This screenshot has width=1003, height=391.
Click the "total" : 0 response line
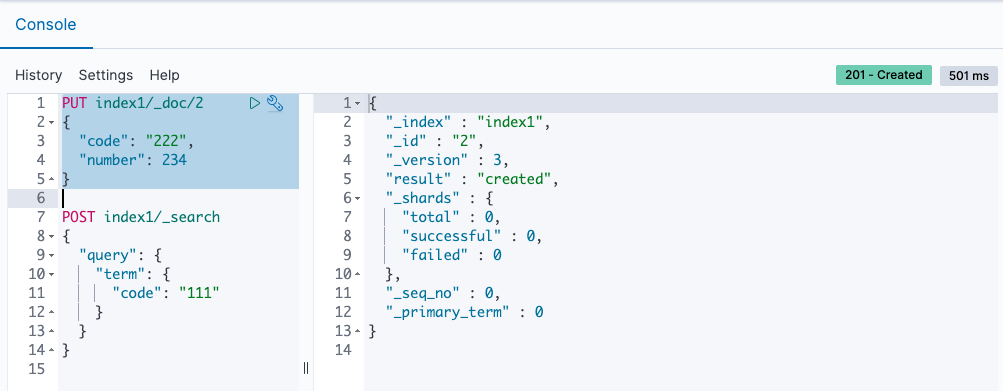452,218
